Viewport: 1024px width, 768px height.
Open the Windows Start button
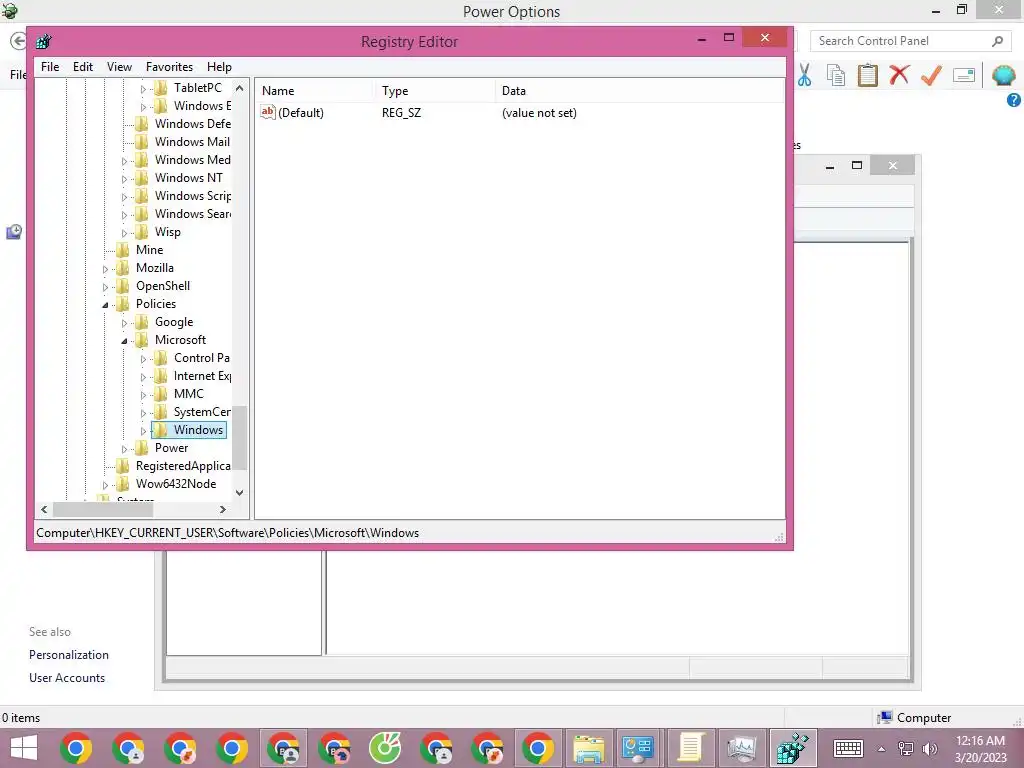click(24, 748)
